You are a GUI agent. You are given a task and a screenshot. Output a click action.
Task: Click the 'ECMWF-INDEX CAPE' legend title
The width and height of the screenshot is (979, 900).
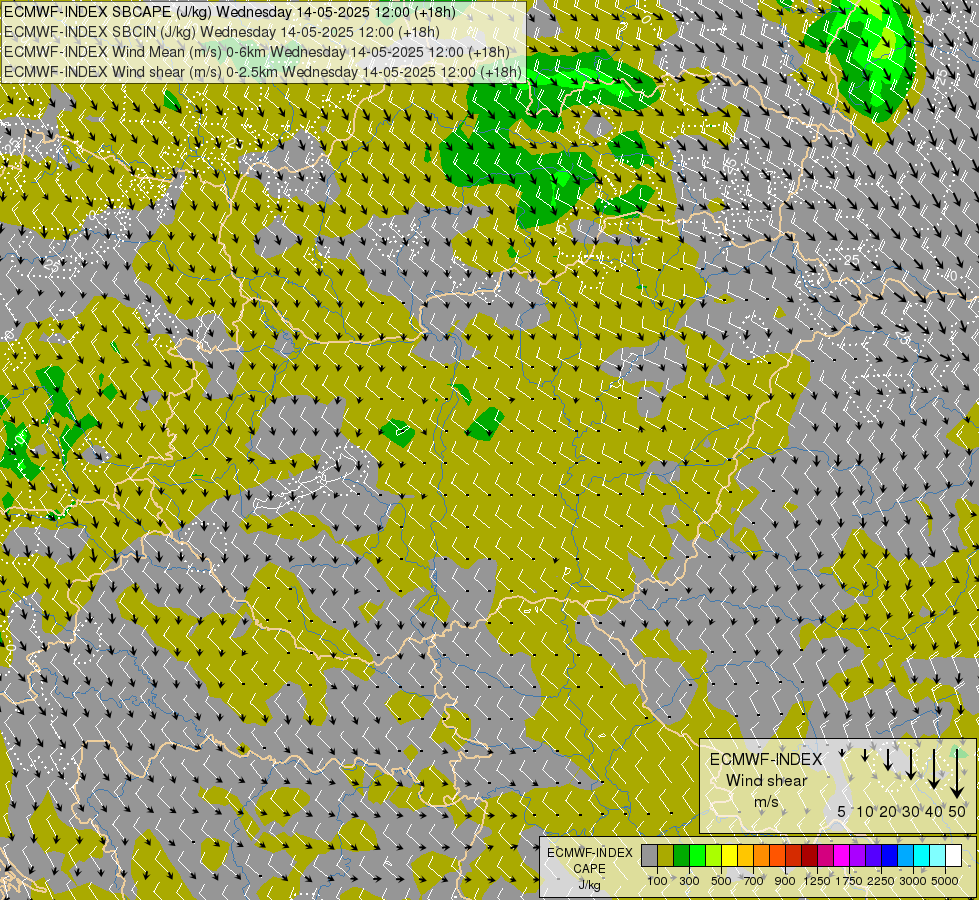pyautogui.click(x=590, y=860)
